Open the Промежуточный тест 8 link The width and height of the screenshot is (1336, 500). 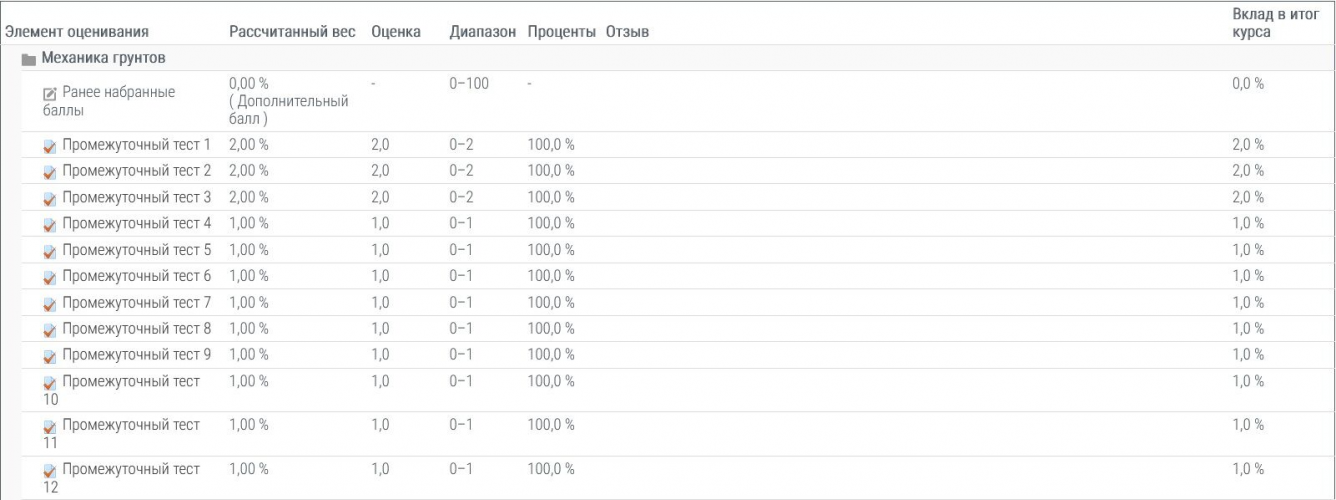click(x=136, y=329)
